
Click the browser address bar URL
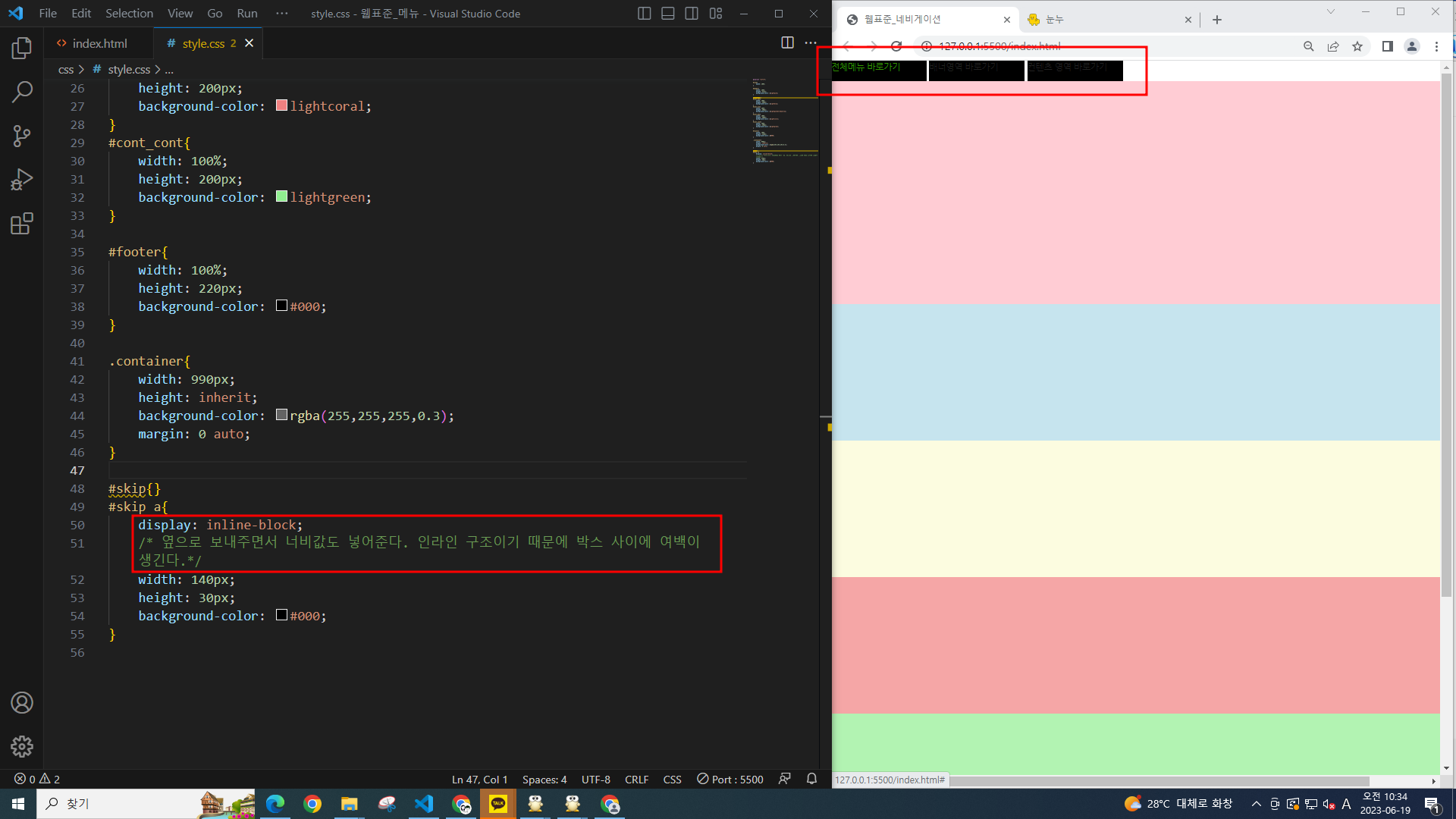point(999,46)
